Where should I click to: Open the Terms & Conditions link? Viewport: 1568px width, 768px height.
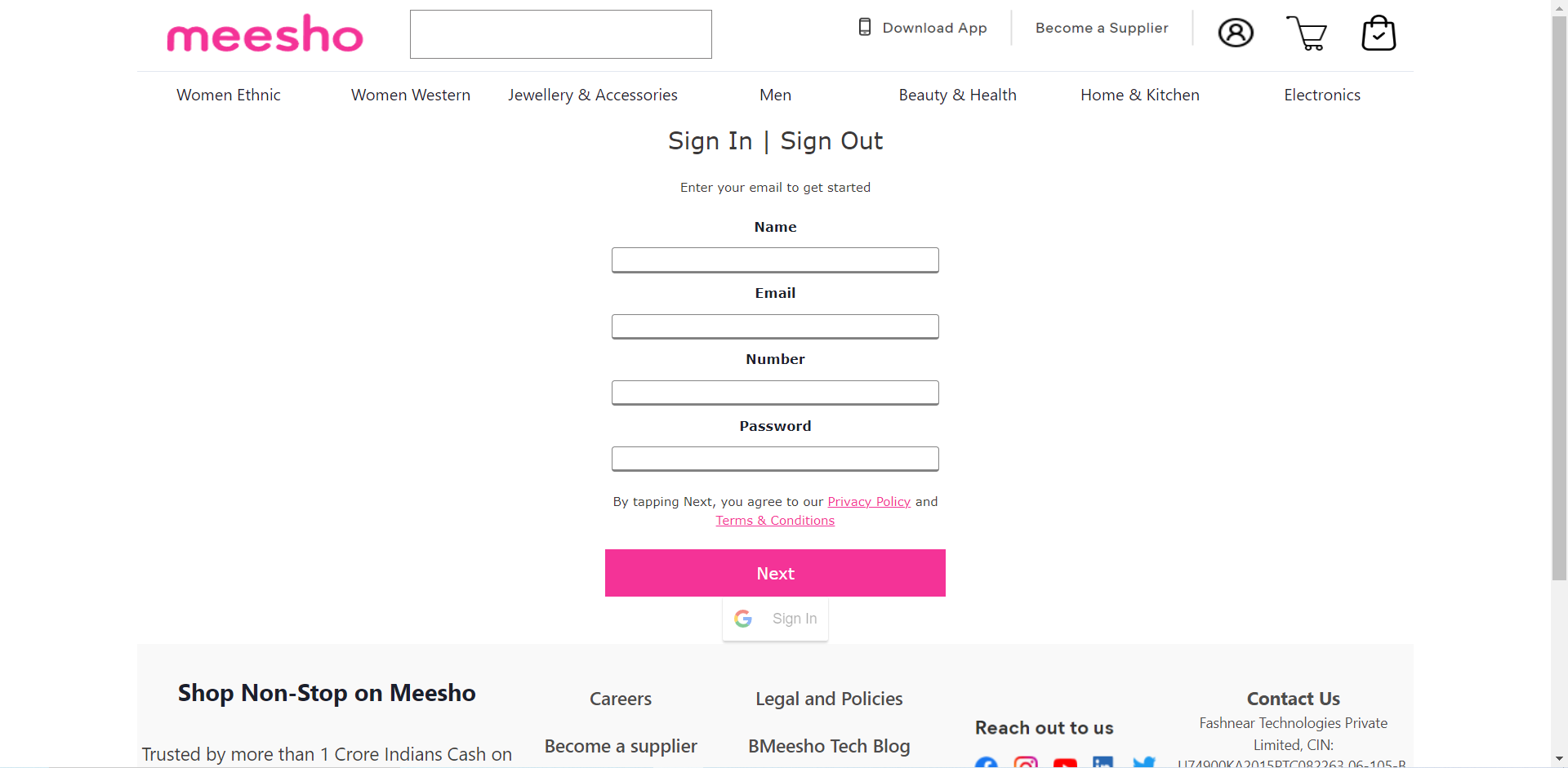click(774, 521)
